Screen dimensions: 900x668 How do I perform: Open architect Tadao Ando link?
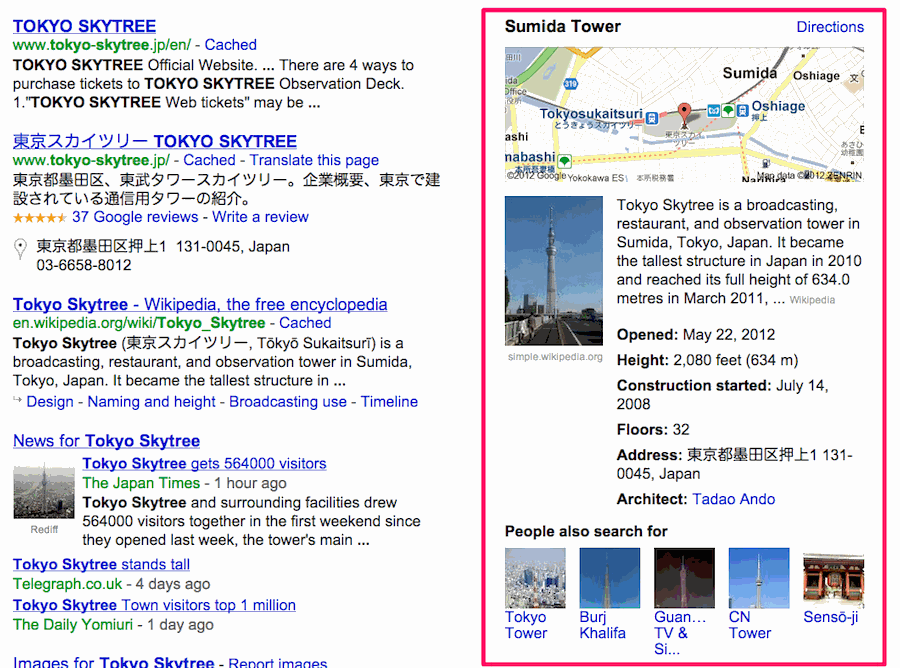[x=733, y=499]
